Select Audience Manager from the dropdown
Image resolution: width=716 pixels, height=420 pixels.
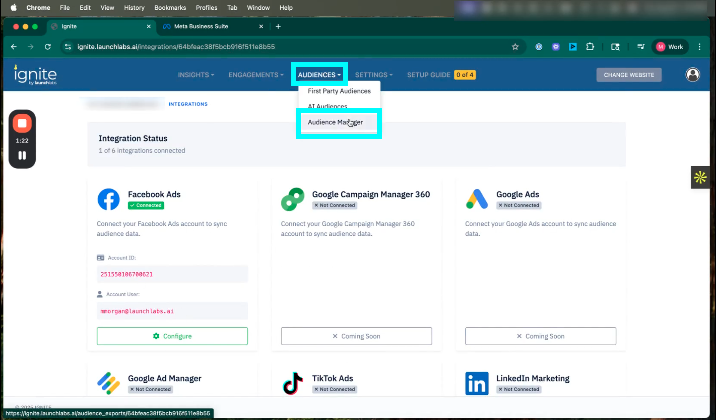tap(335, 122)
